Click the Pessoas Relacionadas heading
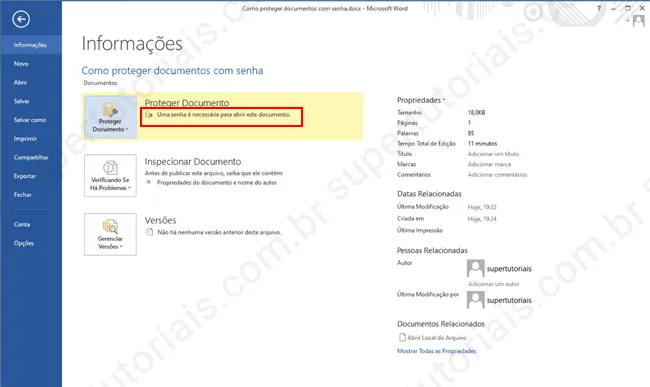 (x=432, y=250)
